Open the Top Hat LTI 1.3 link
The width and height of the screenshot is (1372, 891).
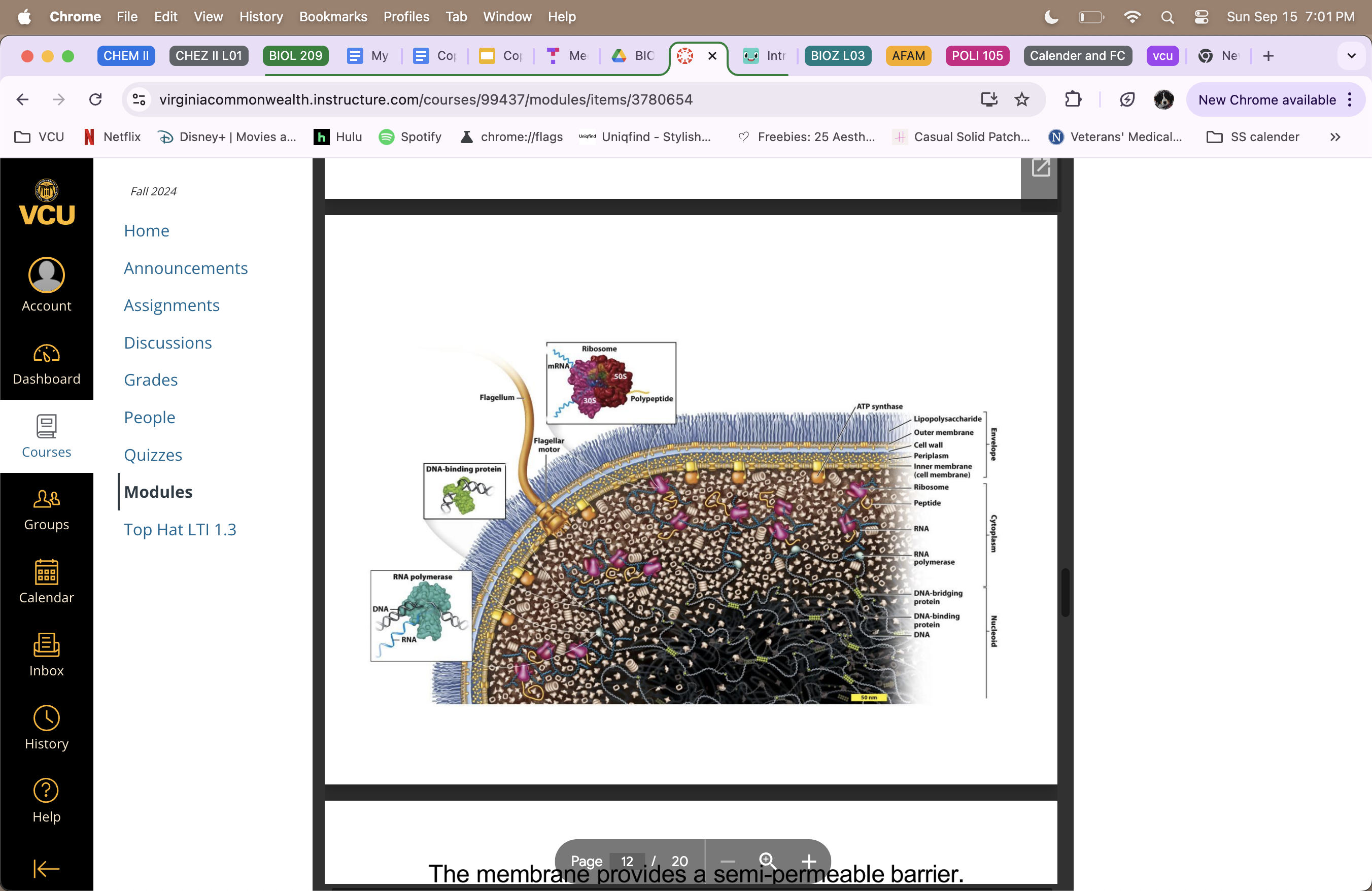point(180,530)
